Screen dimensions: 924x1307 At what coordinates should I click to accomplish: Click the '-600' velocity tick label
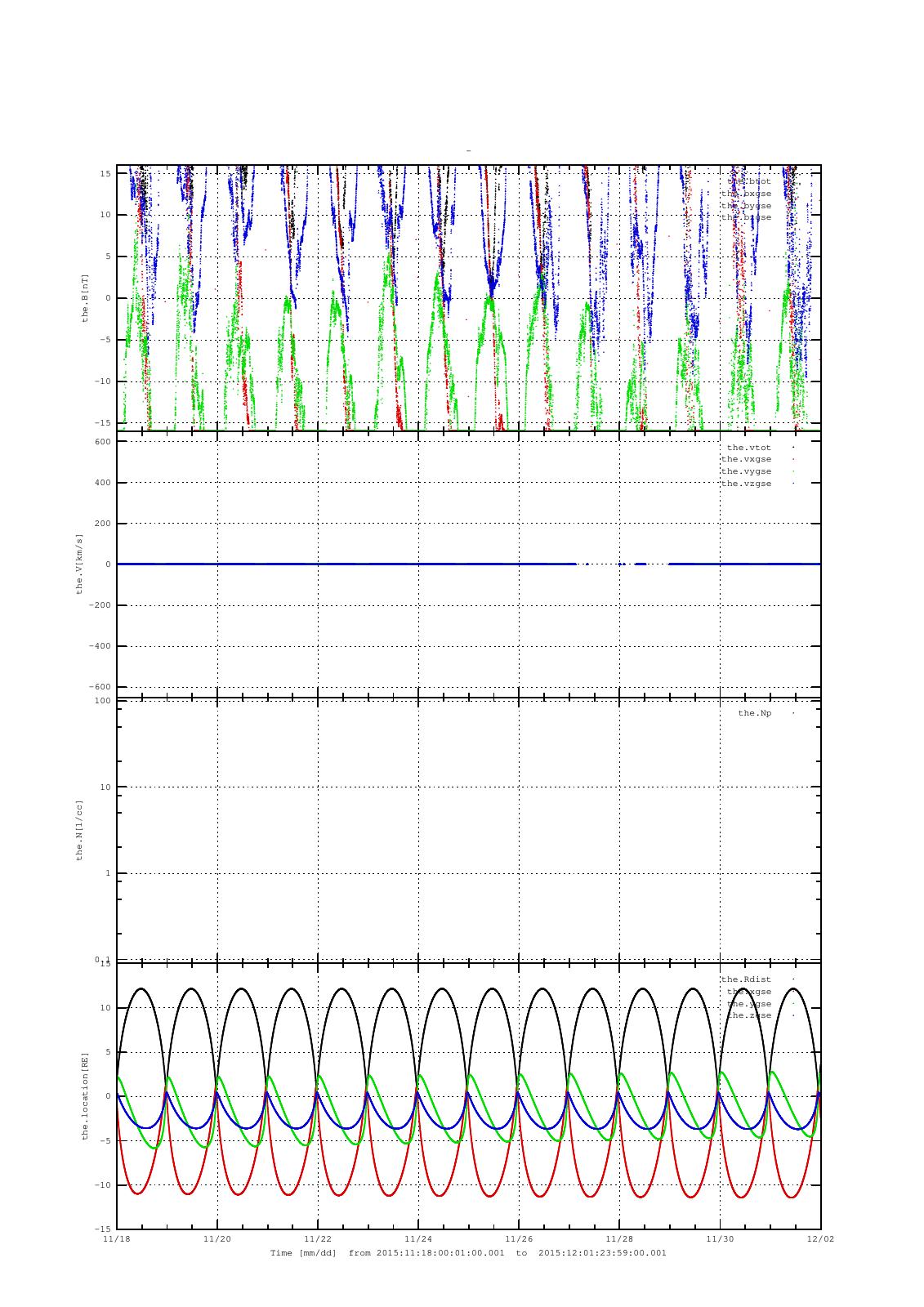(x=99, y=687)
